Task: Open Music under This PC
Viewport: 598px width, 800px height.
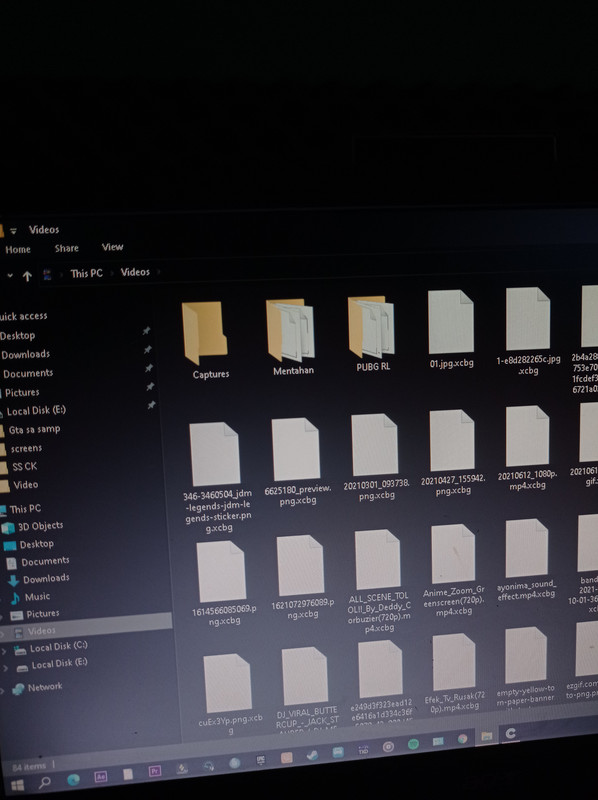Action: pos(37,596)
